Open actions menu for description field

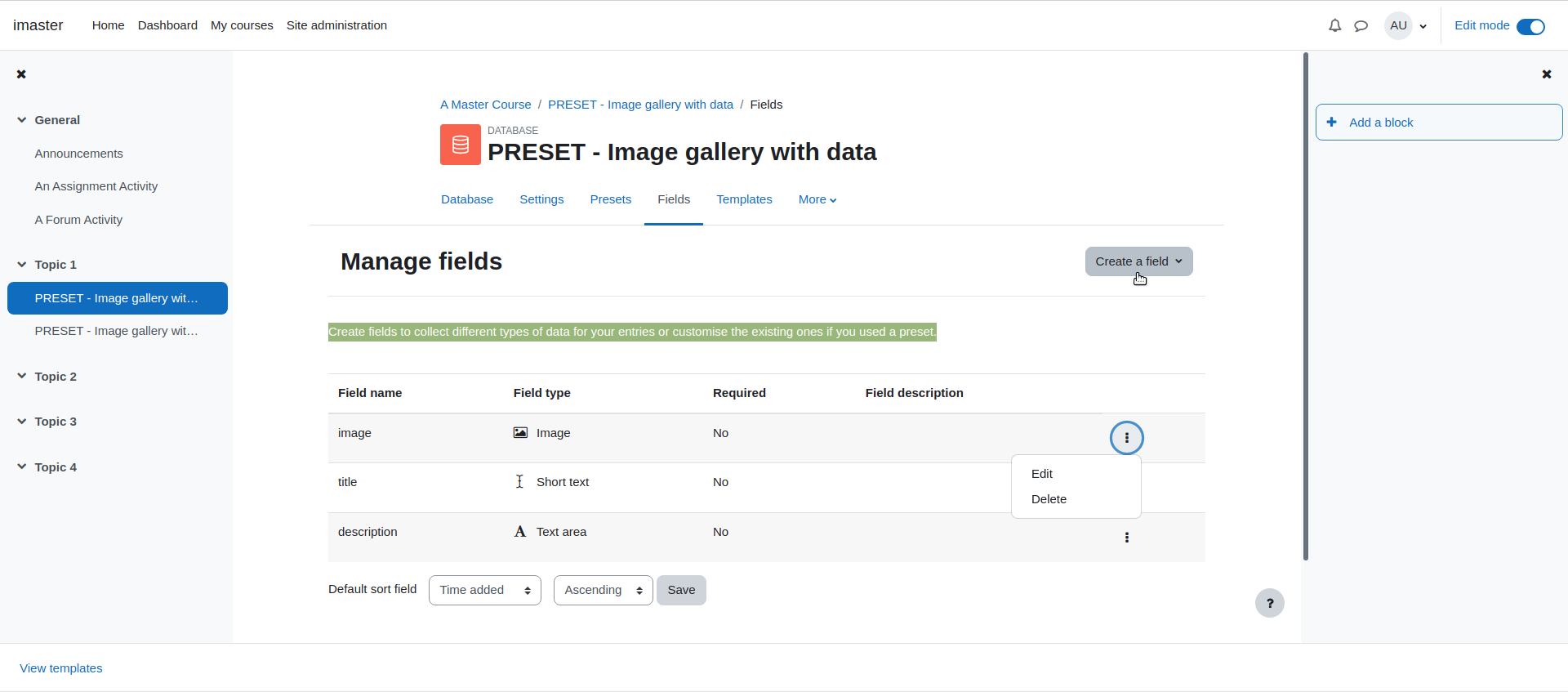1127,538
